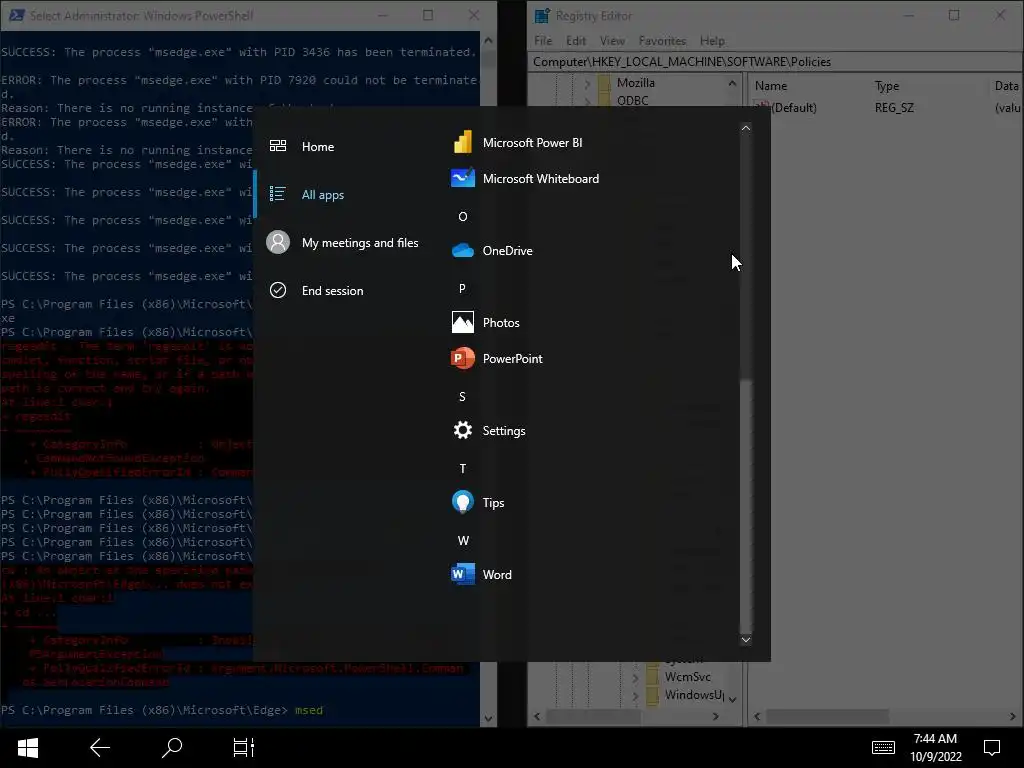Click the app list scrollbar thumb

746,506
